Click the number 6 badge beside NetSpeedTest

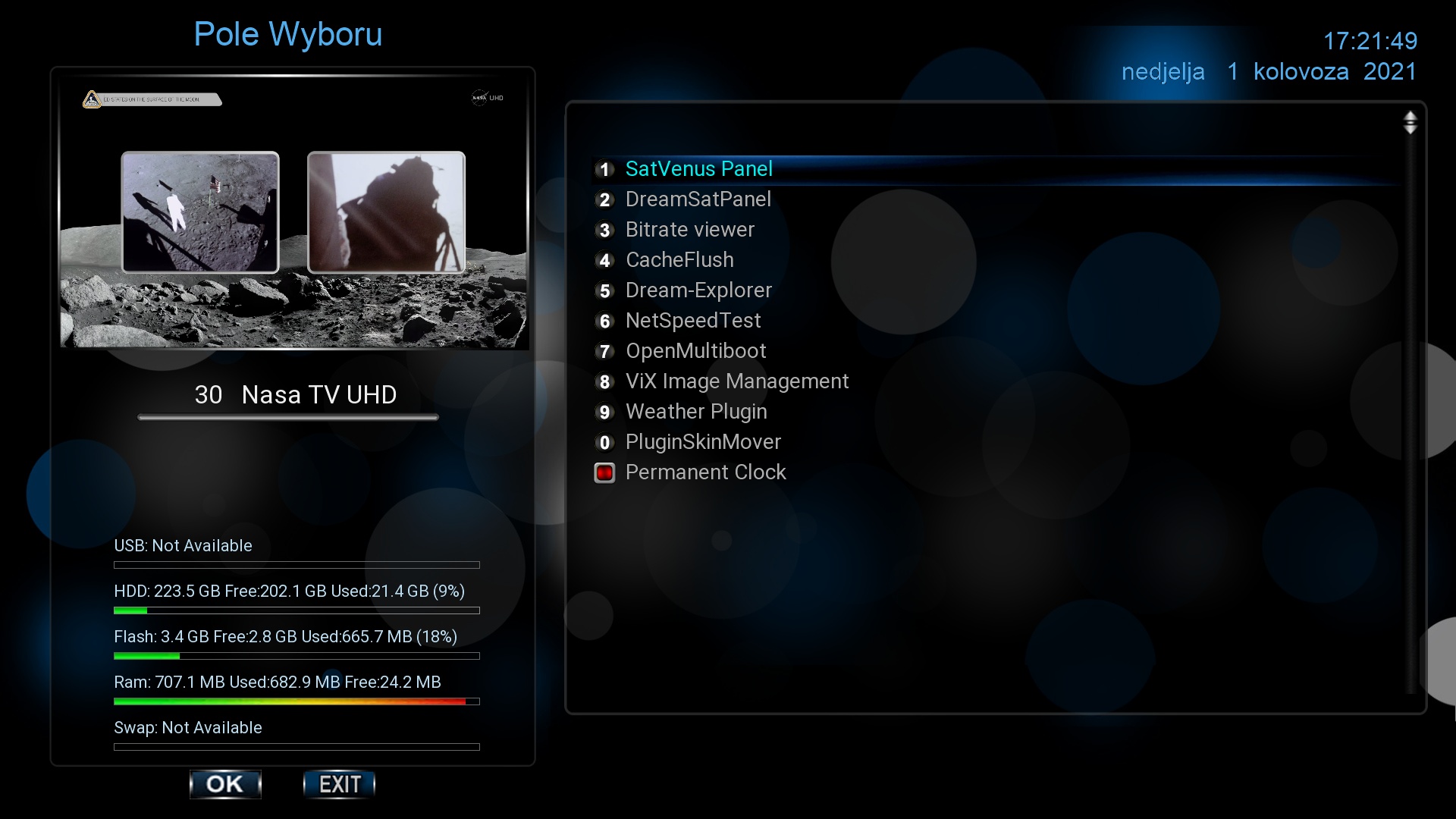[604, 321]
